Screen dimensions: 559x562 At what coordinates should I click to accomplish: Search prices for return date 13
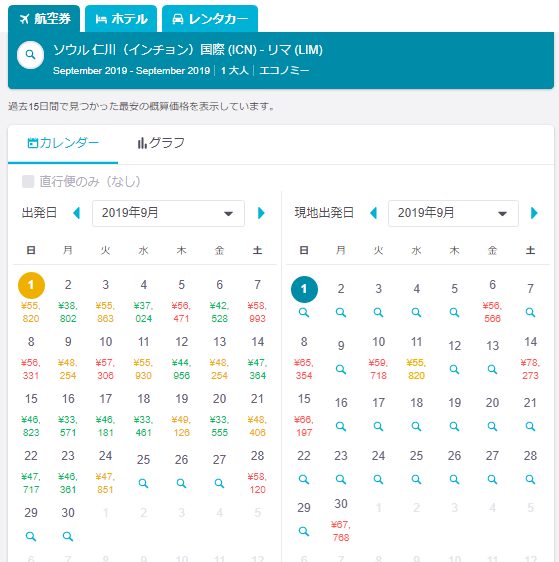coord(492,370)
